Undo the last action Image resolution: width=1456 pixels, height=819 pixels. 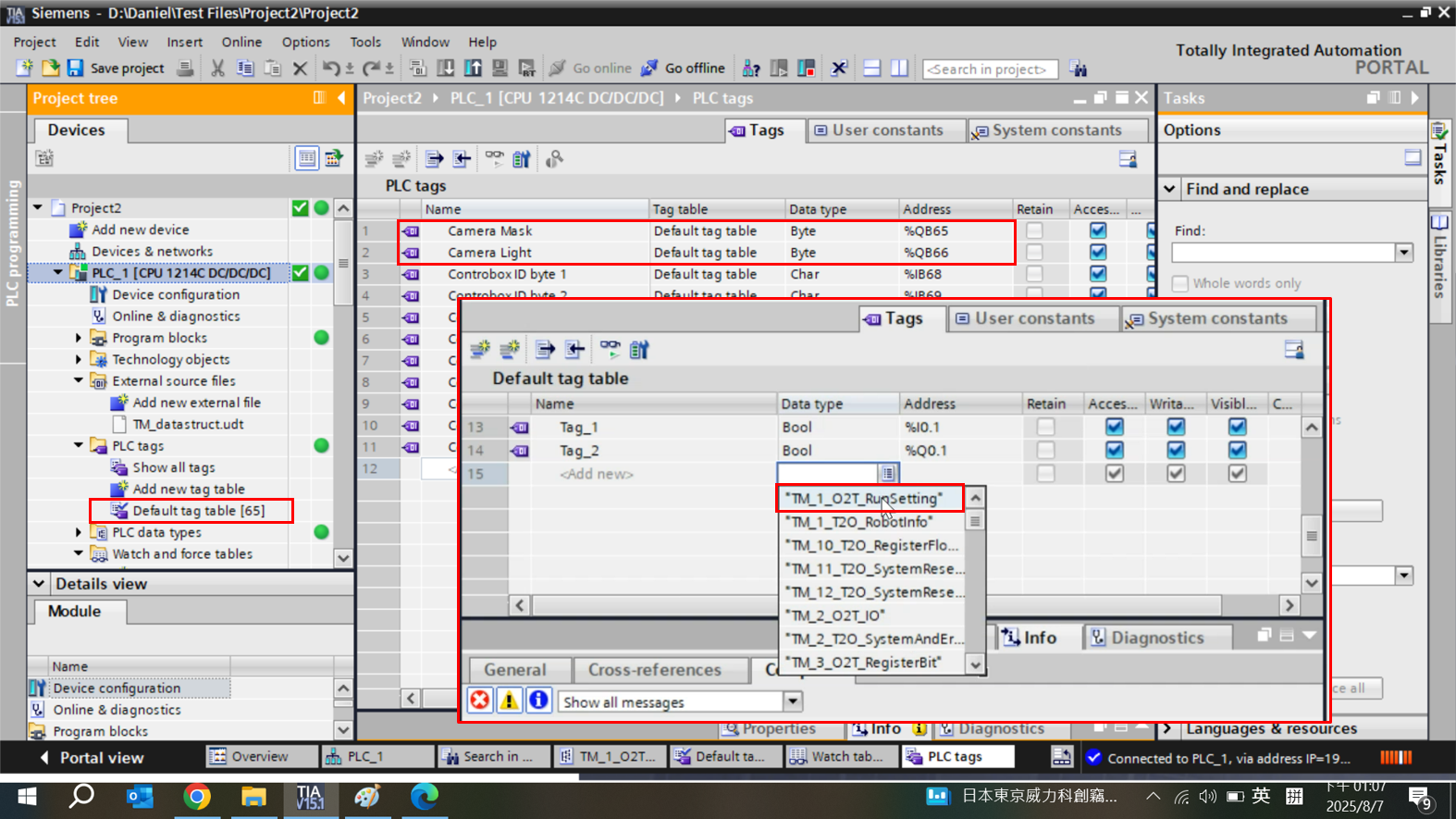(330, 68)
